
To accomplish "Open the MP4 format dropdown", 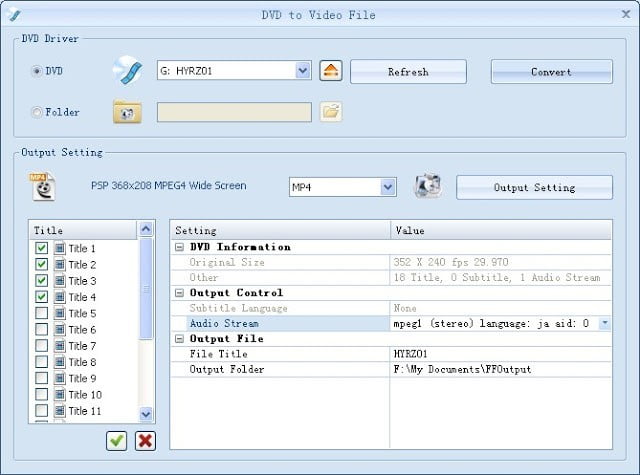I will pyautogui.click(x=388, y=187).
